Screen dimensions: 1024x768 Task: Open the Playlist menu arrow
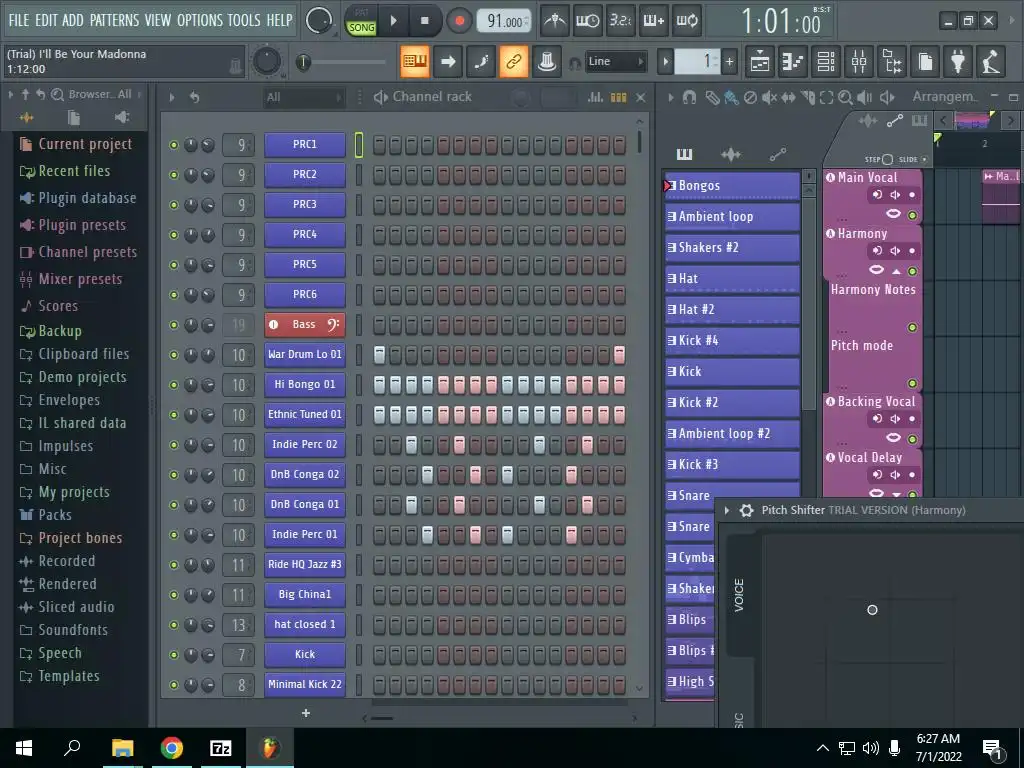pyautogui.click(x=671, y=97)
